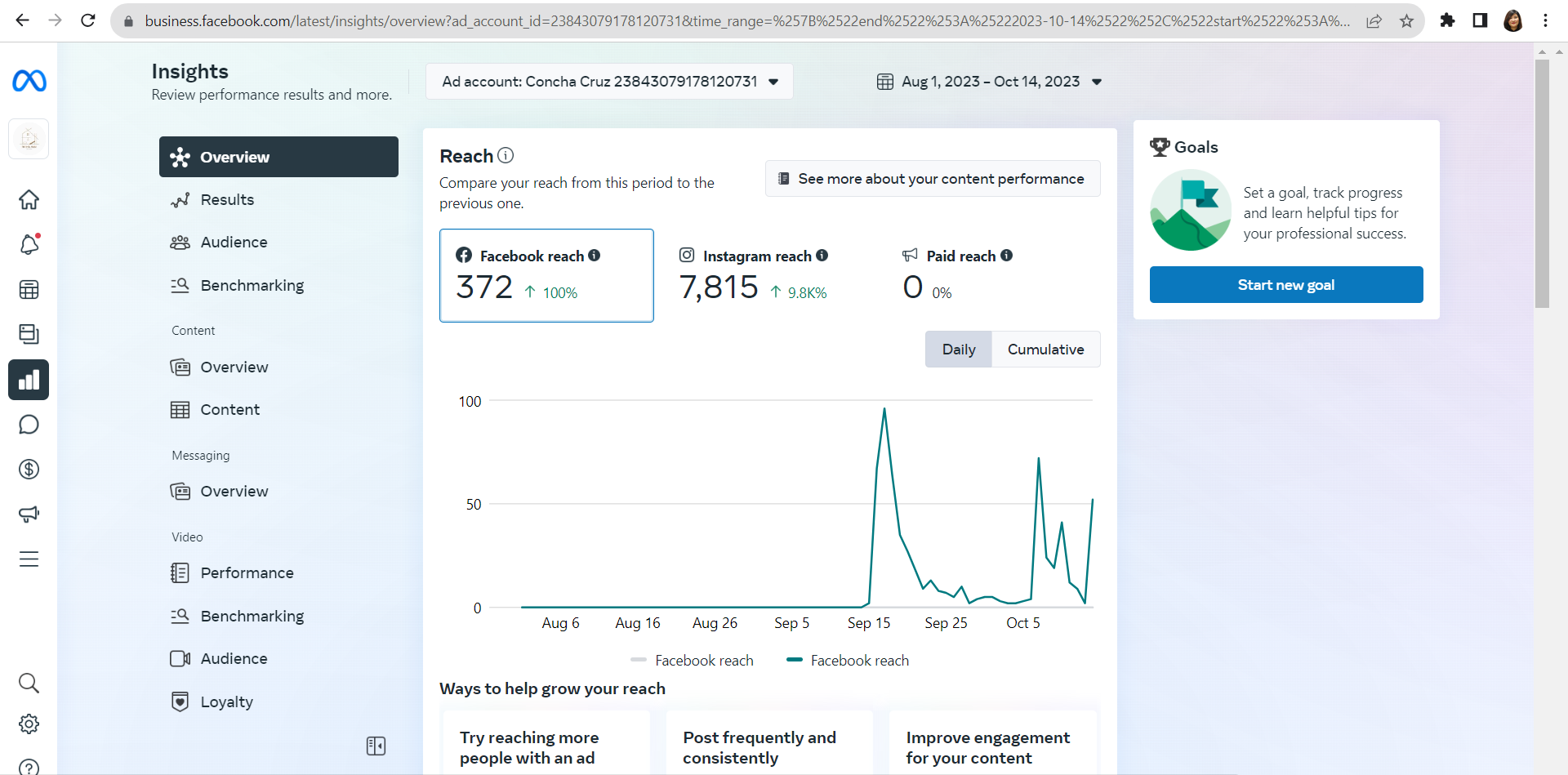Open Audience under the Video heading
This screenshot has width=1568, height=775.
[278, 659]
